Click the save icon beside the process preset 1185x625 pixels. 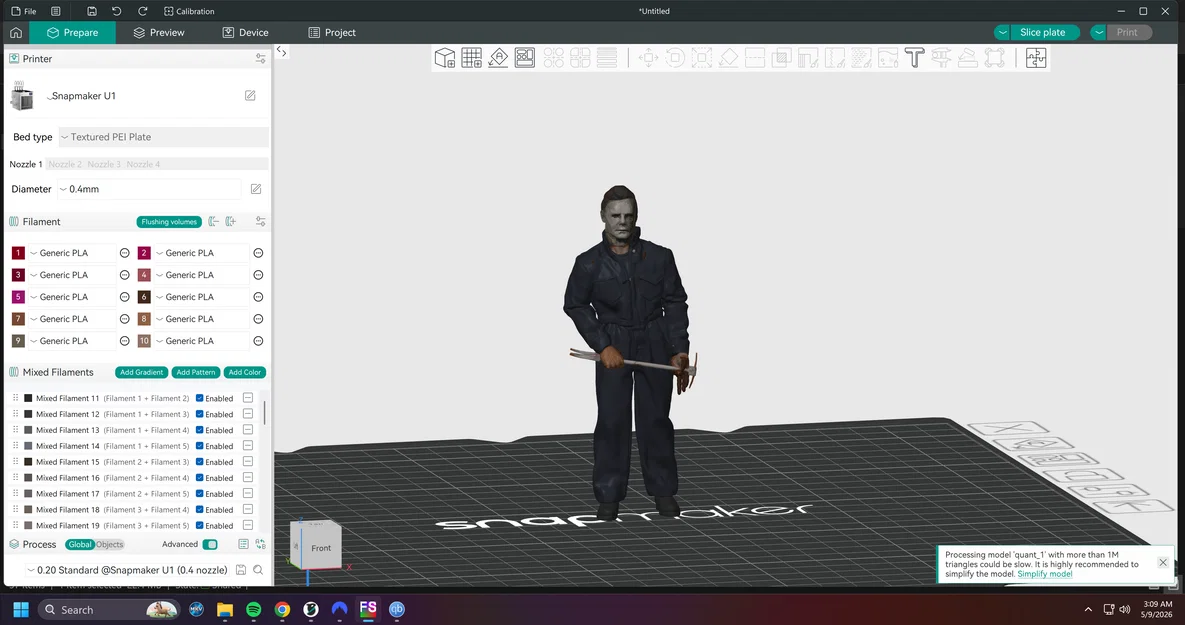tap(241, 570)
